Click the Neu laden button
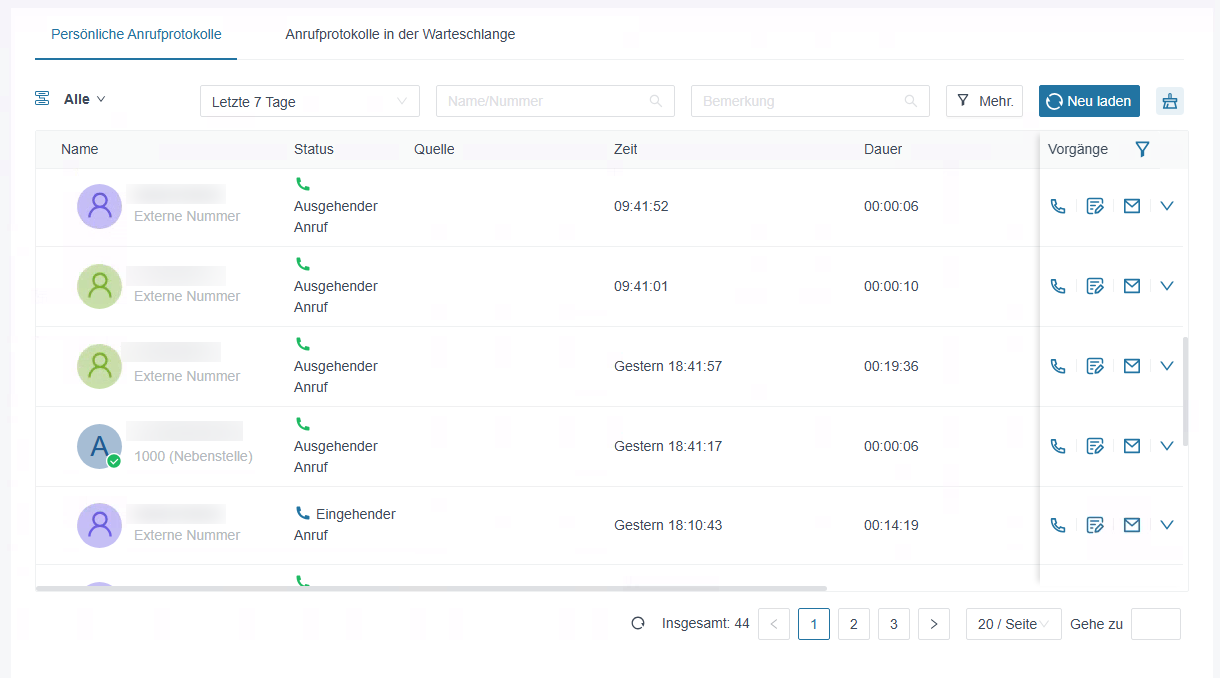 tap(1089, 101)
